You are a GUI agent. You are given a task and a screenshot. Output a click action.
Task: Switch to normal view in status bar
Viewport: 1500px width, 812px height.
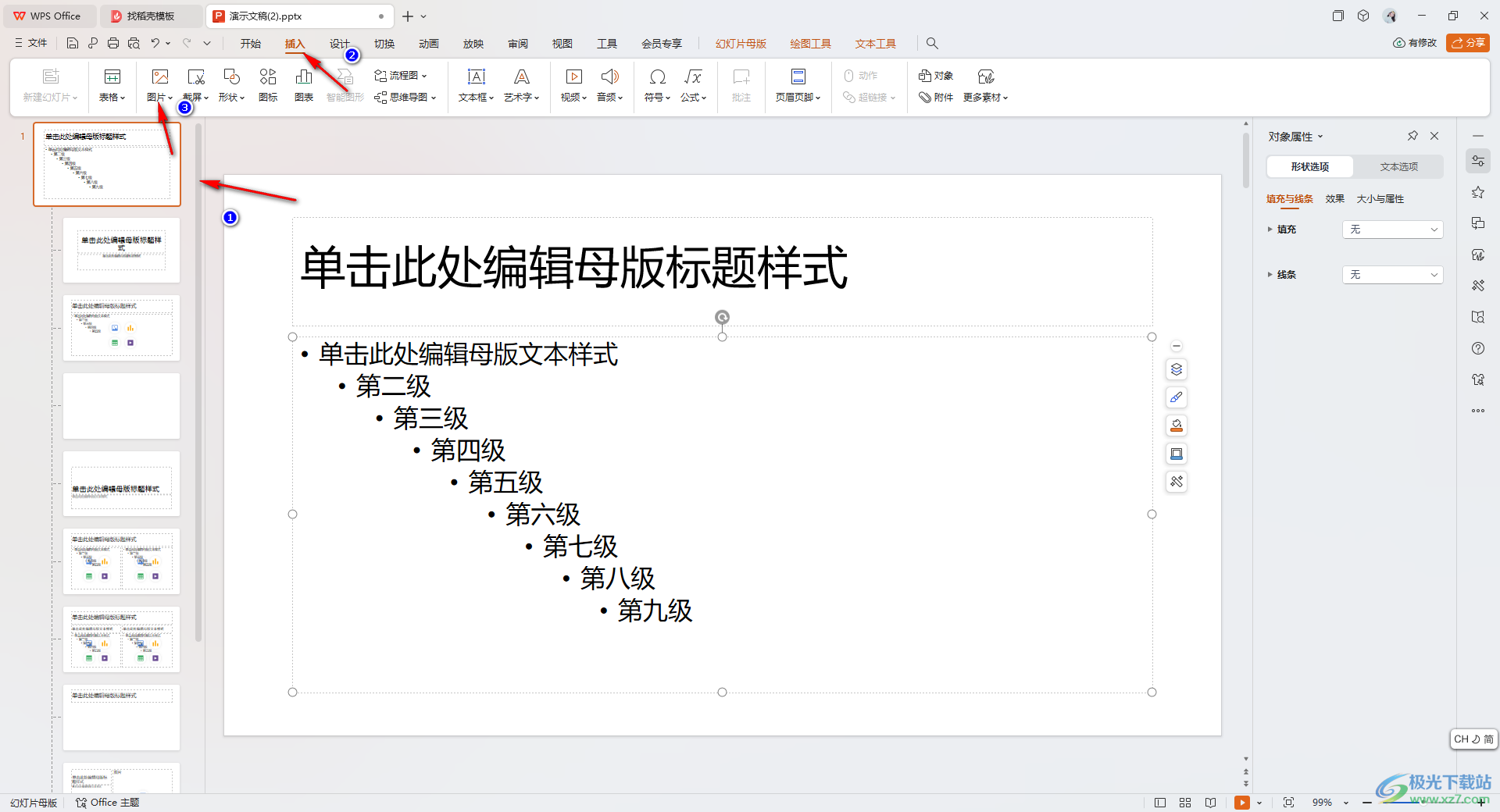point(1160,803)
